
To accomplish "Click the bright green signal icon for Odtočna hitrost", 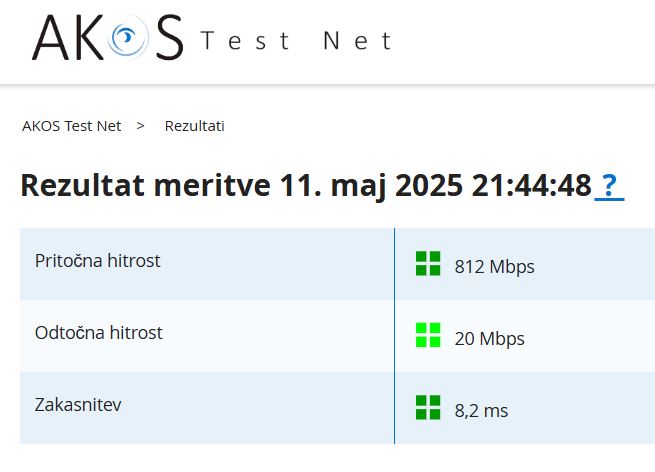I will tap(428, 335).
